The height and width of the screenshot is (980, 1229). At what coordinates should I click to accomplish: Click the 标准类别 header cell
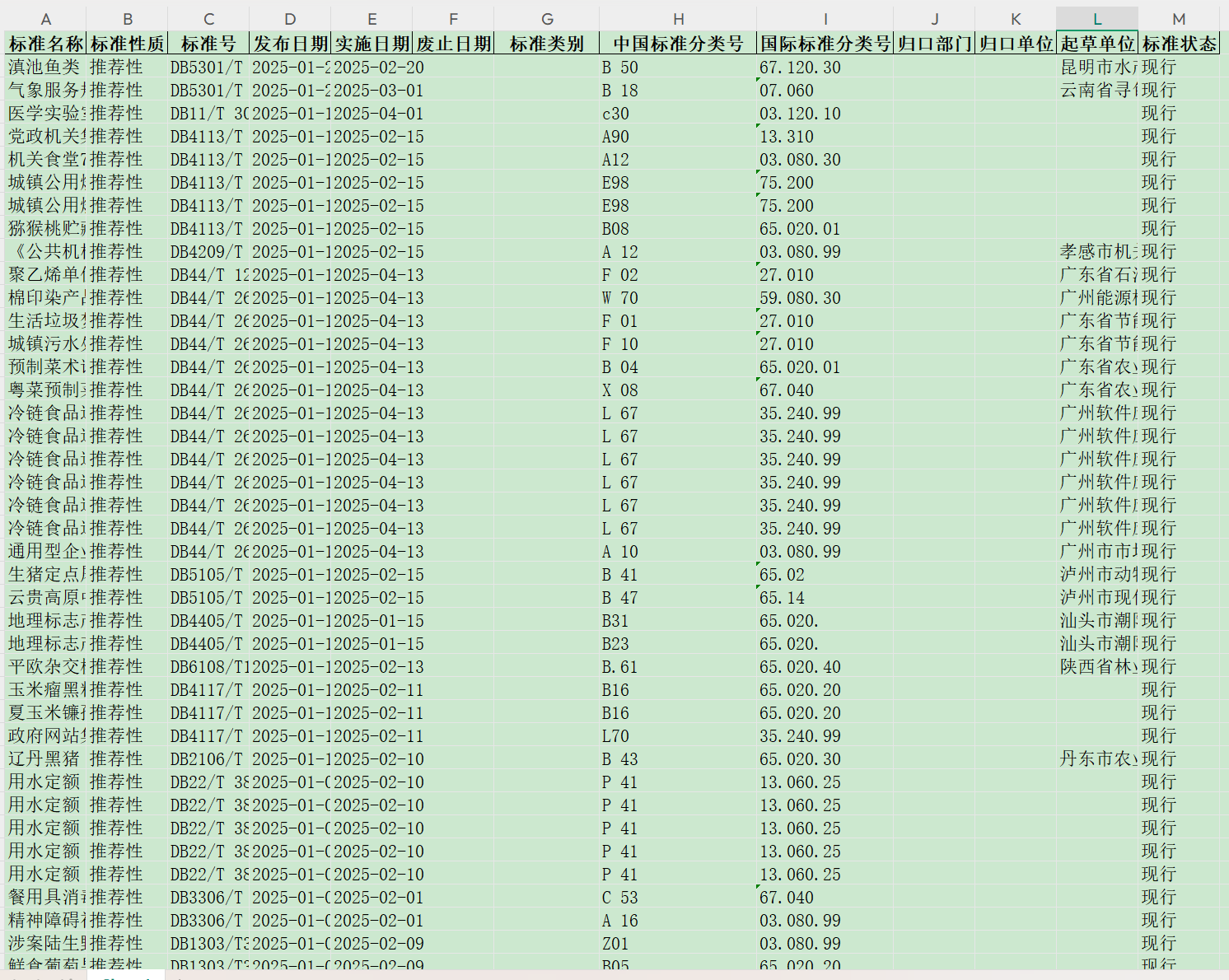547,44
